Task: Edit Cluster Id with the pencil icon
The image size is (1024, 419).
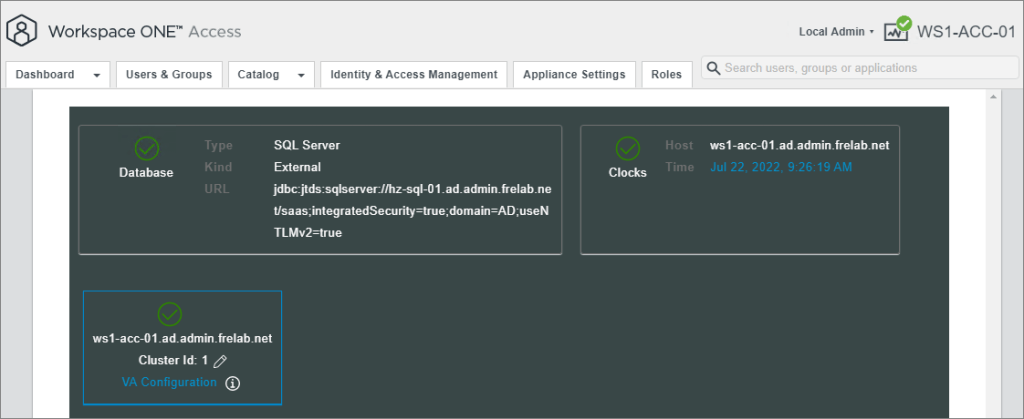Action: (221, 361)
